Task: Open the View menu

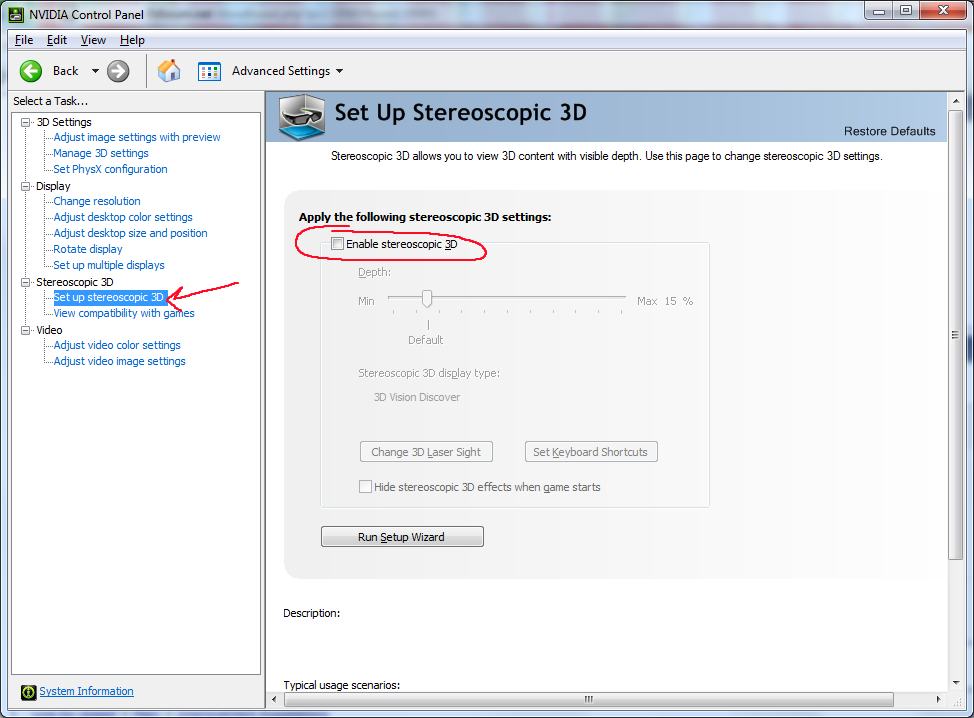Action: pyautogui.click(x=93, y=40)
